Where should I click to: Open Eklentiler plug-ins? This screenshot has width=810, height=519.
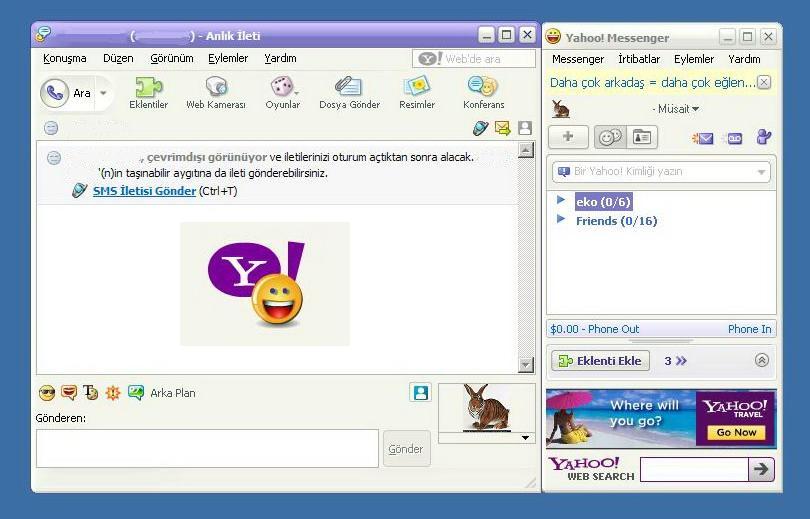148,93
